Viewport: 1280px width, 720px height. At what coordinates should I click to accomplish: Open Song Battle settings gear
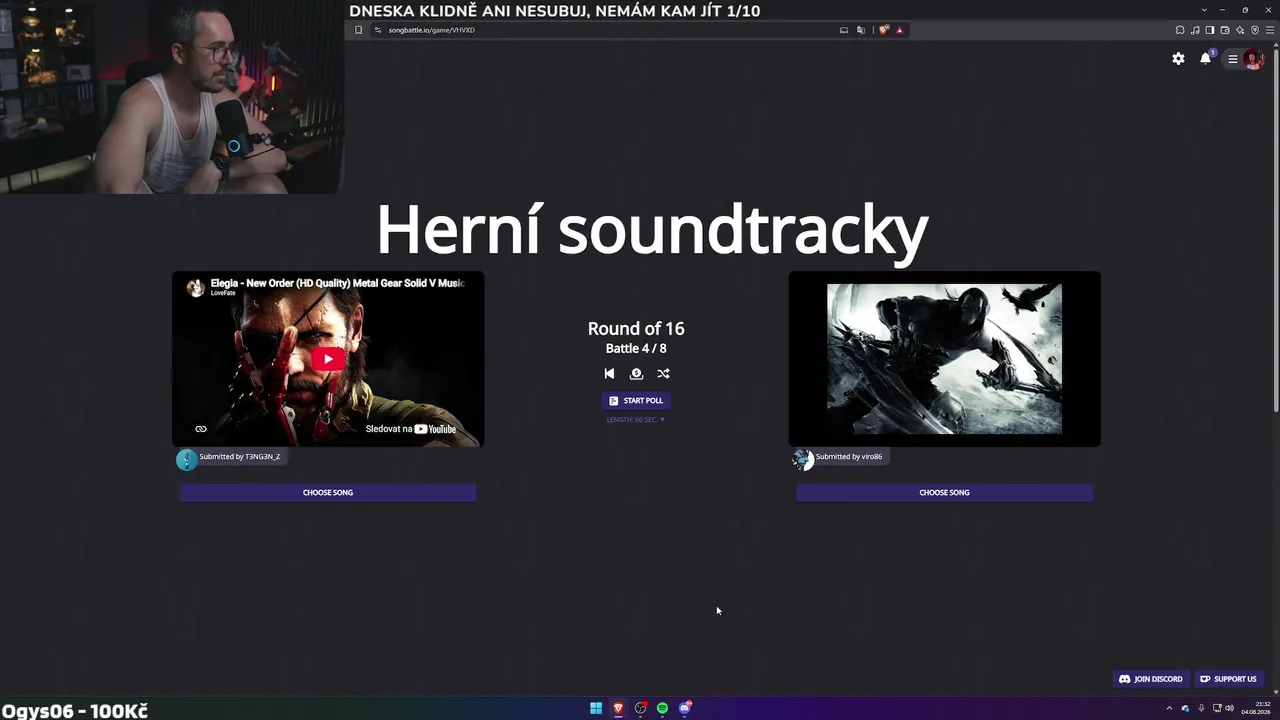pos(1178,59)
